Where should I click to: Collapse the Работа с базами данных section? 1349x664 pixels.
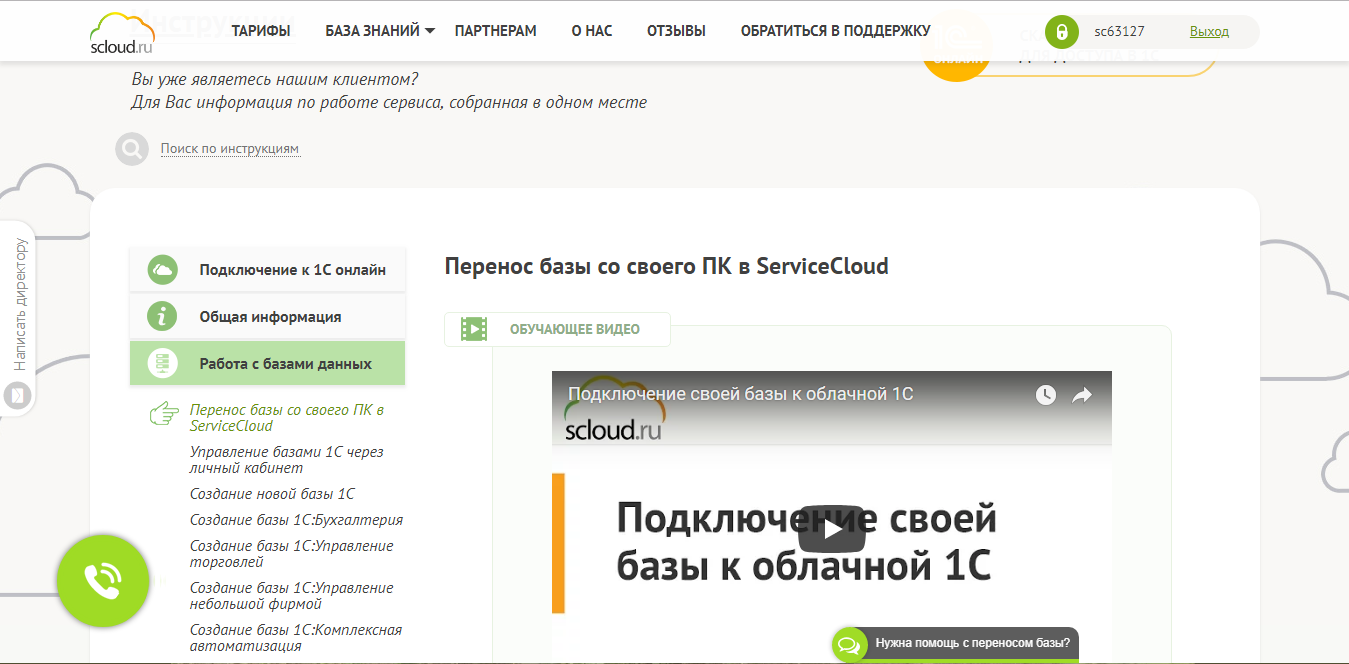click(268, 364)
